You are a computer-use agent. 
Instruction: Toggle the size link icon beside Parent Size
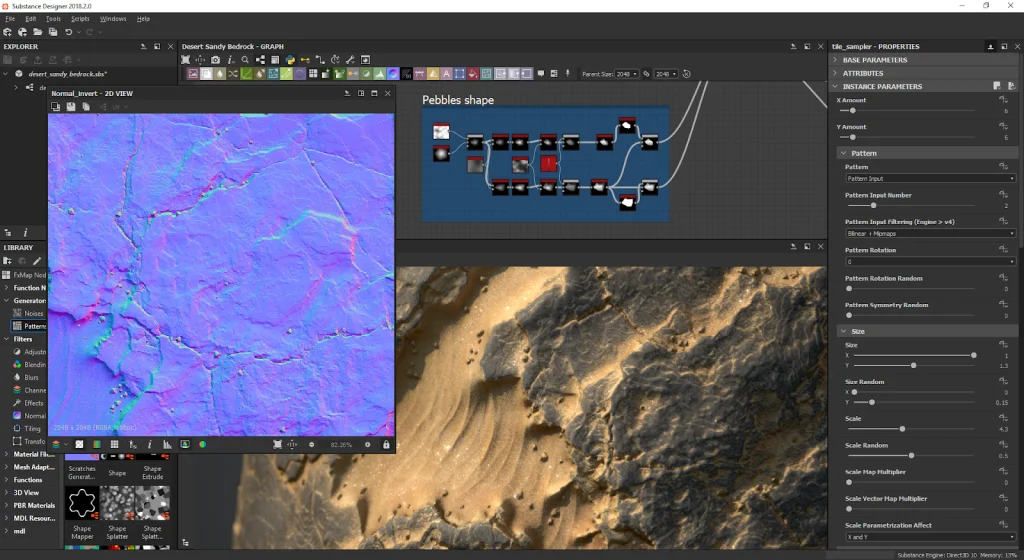(x=646, y=74)
